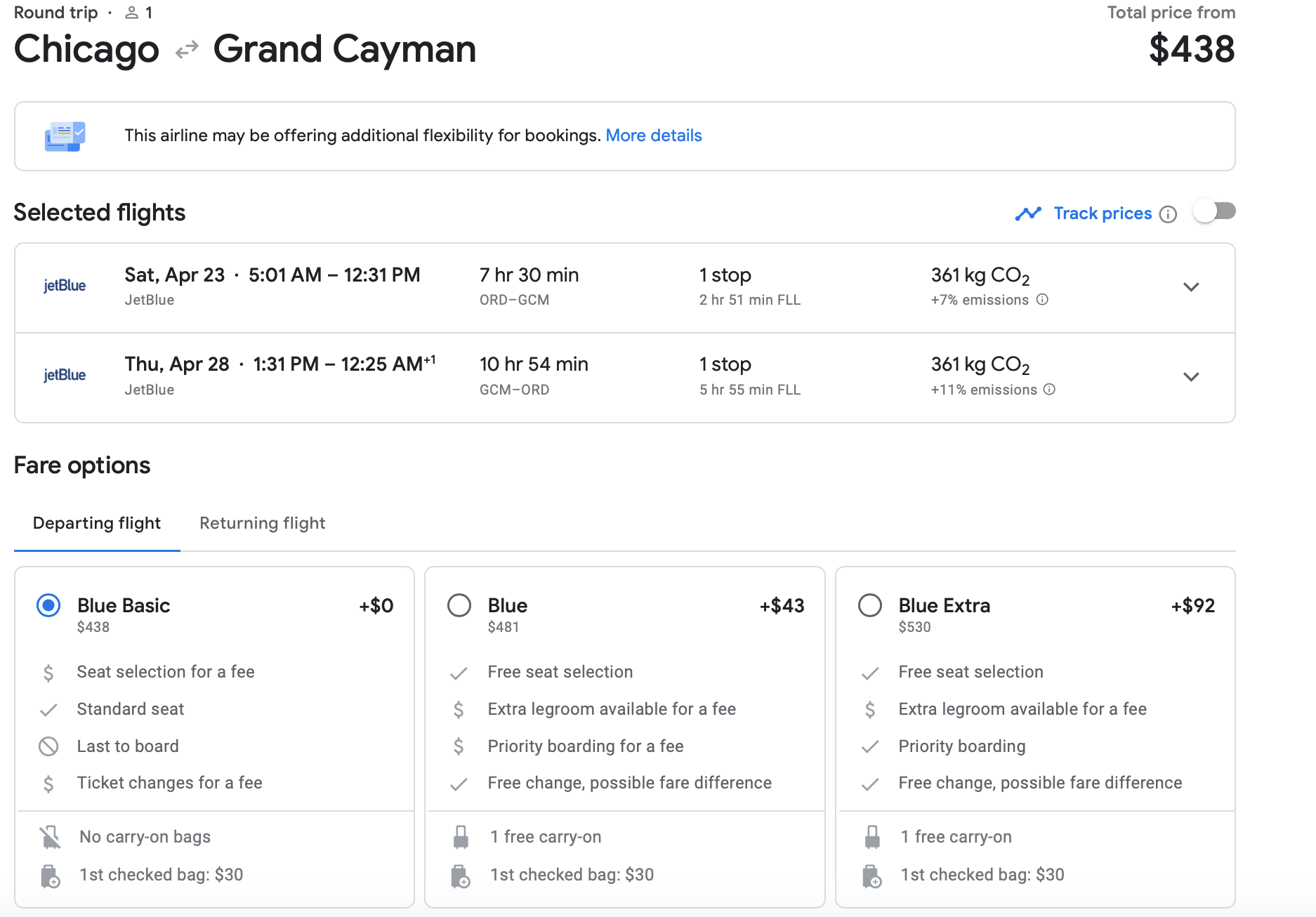Choose the Blue Extra fare radio button
Screen dimensions: 1316x917
(870, 605)
